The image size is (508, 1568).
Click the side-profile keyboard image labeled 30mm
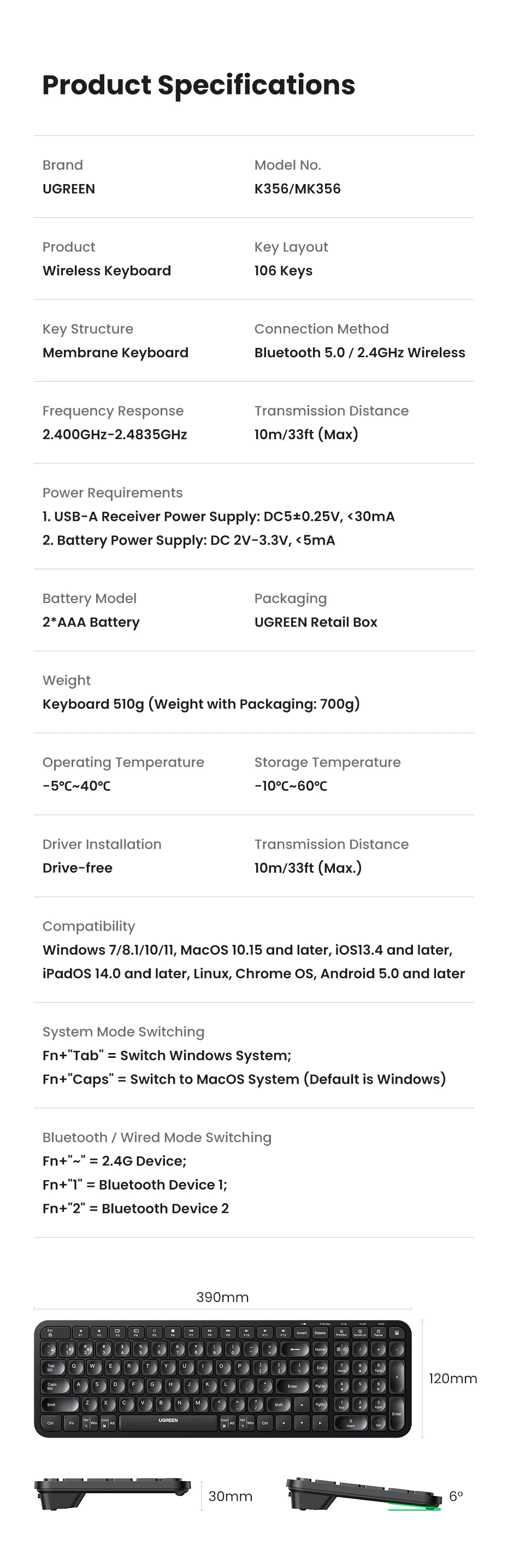pyautogui.click(x=113, y=1493)
